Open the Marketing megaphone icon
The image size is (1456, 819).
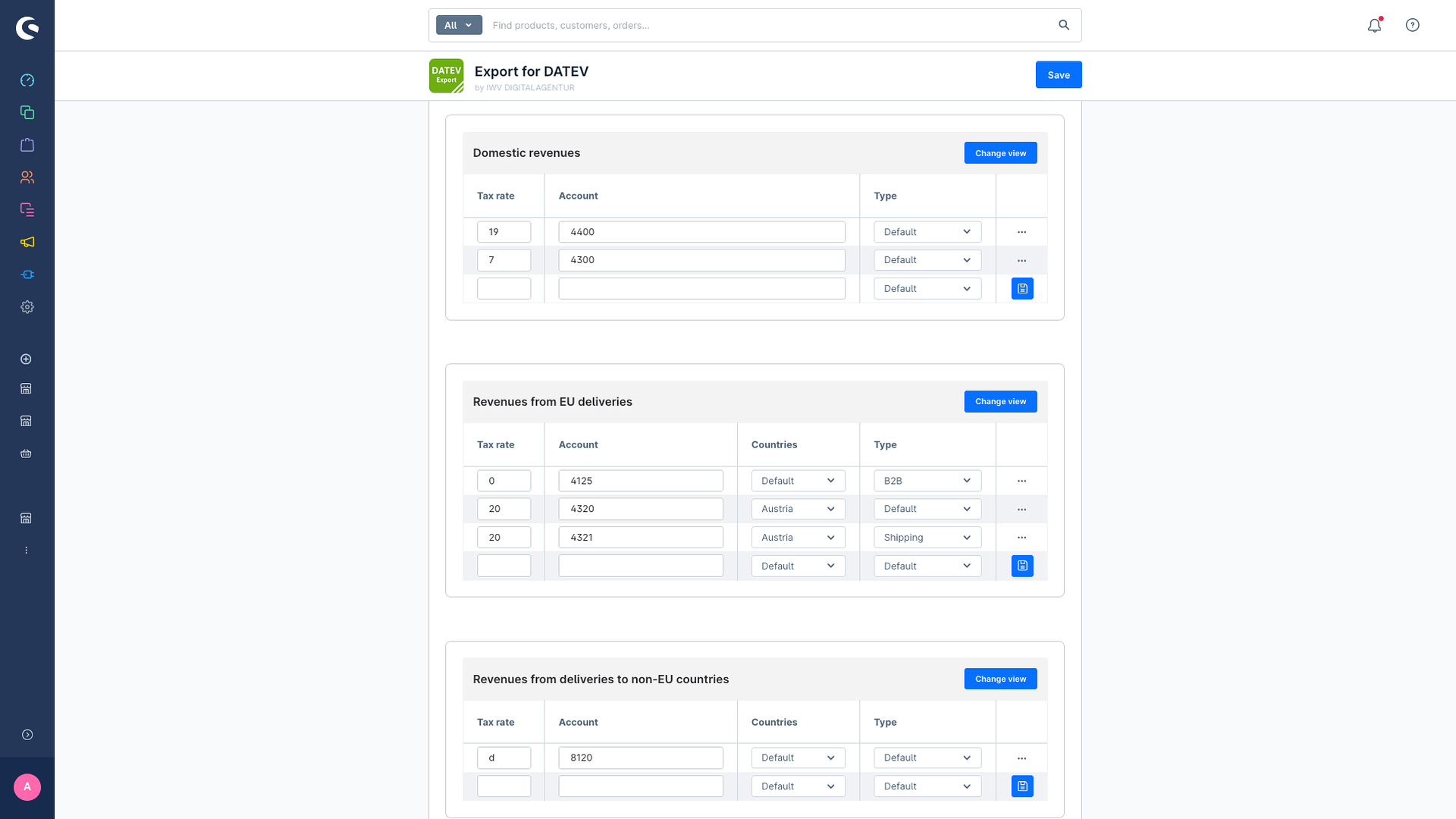(27, 242)
